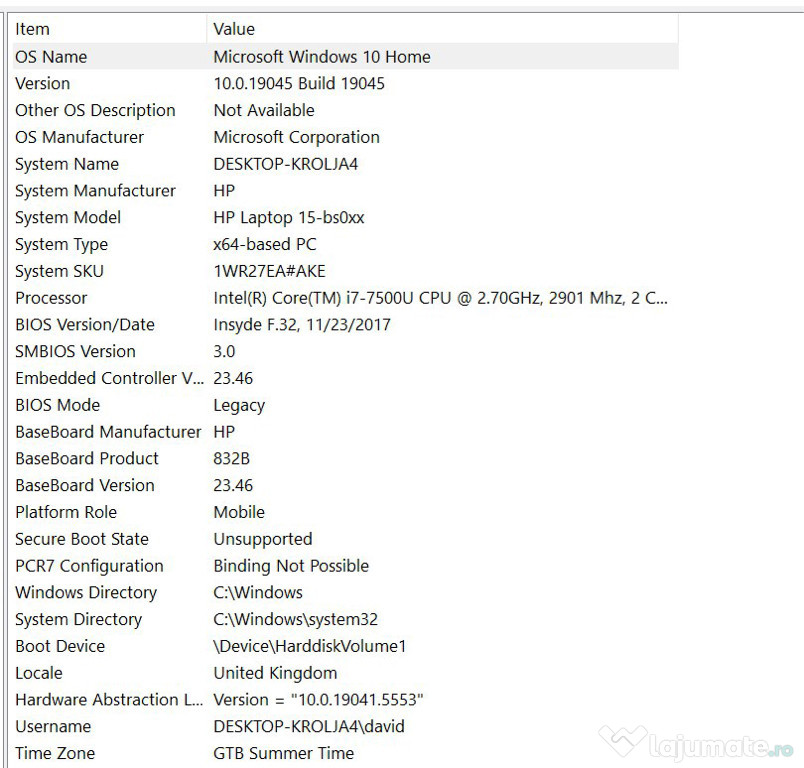
Task: Select the Processor row label
Action: pyautogui.click(x=51, y=298)
